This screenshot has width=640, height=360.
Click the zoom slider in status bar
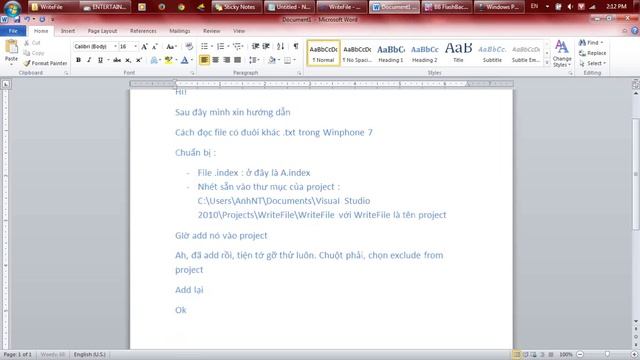(x=607, y=354)
